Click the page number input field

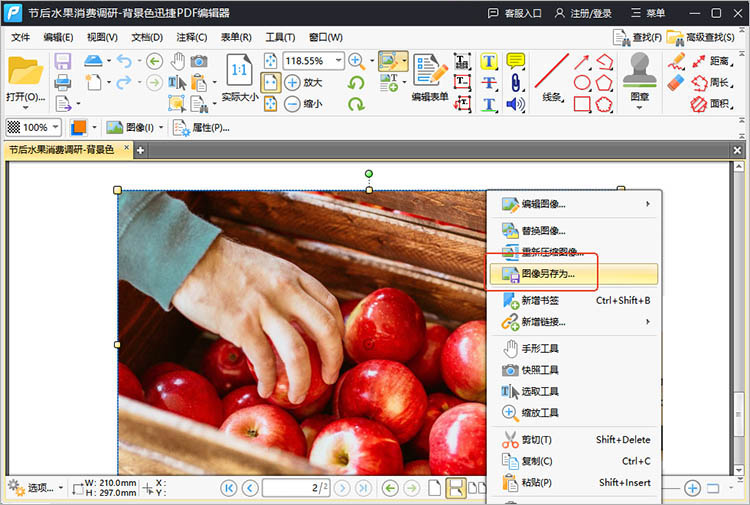[296, 488]
